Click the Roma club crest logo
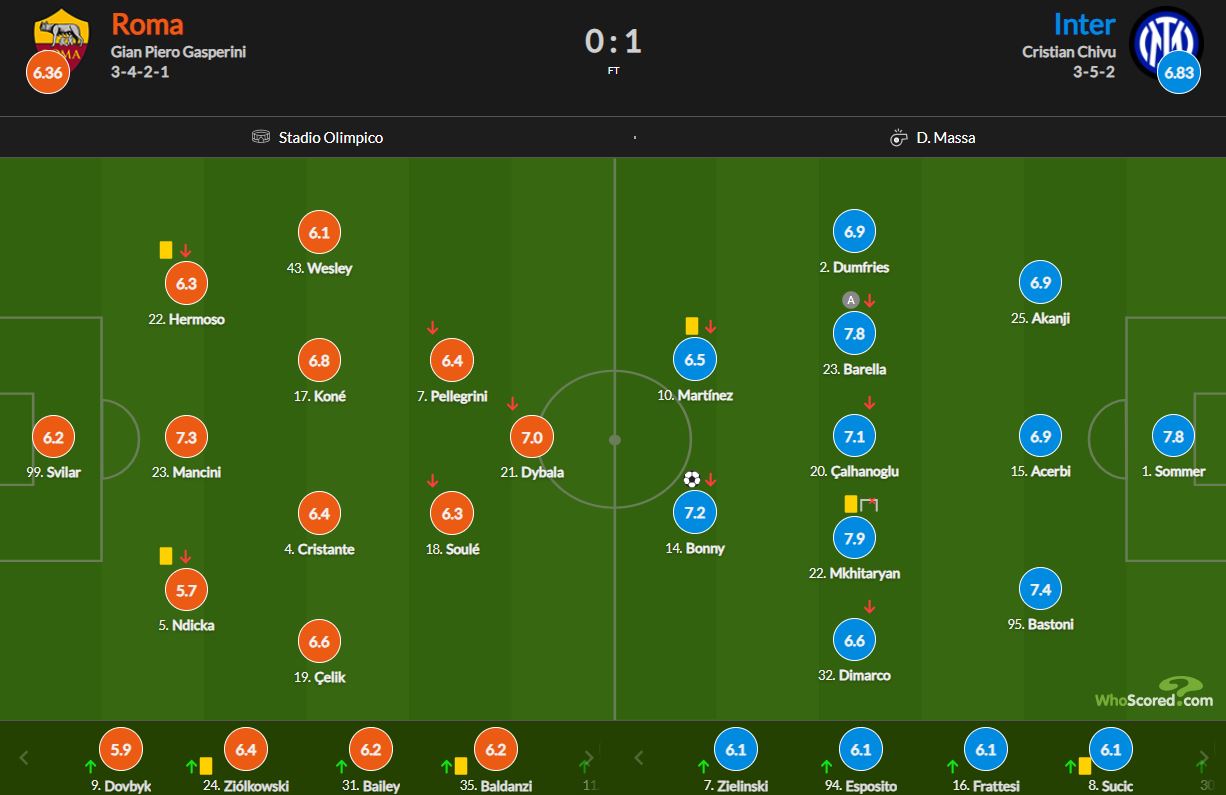Image resolution: width=1226 pixels, height=795 pixels. [60, 35]
